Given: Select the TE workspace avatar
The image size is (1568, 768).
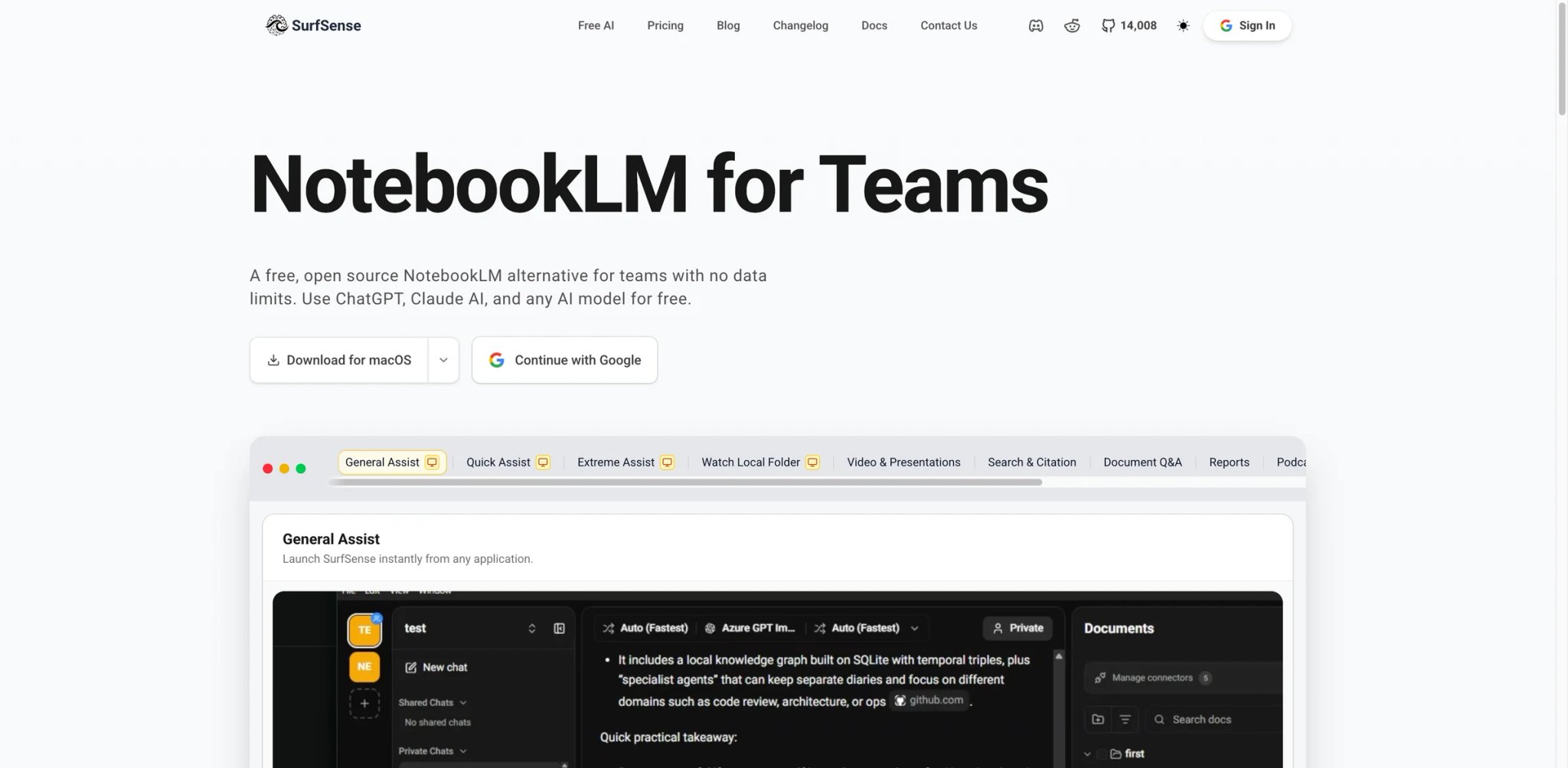Looking at the screenshot, I should (x=364, y=630).
